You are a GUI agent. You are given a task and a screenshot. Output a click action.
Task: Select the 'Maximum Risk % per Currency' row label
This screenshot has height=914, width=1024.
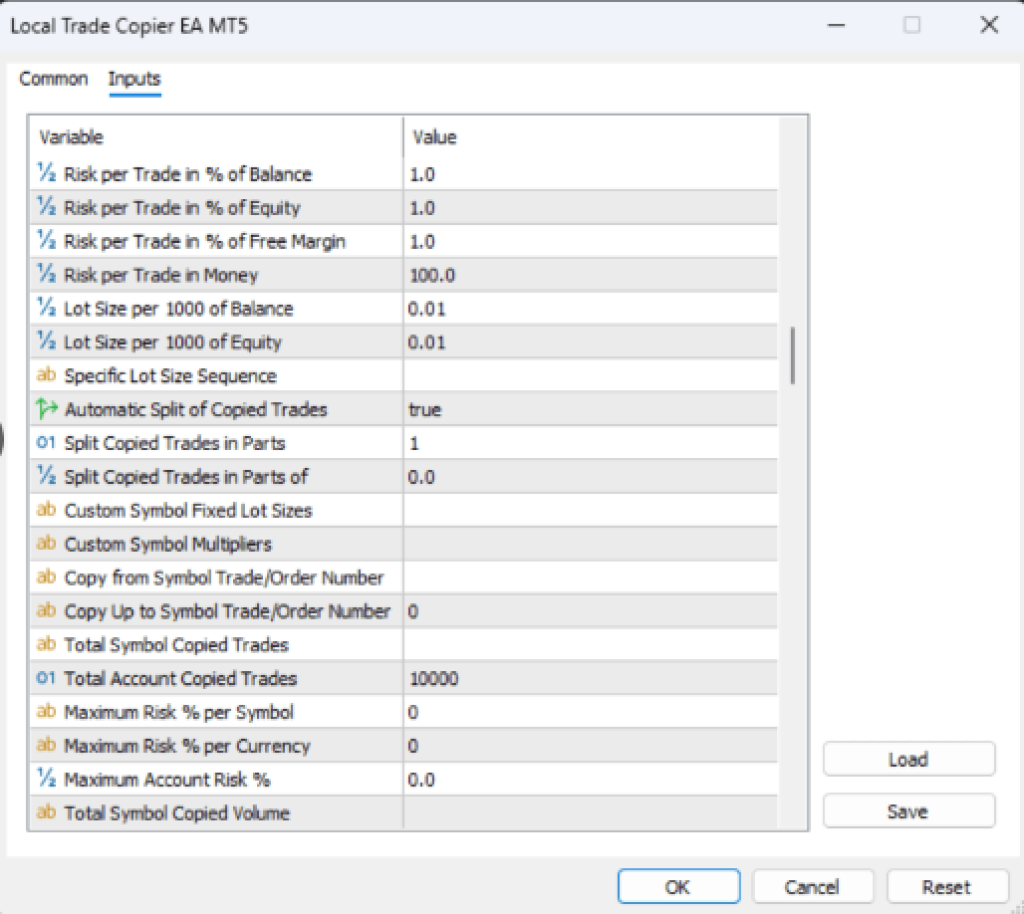[187, 746]
